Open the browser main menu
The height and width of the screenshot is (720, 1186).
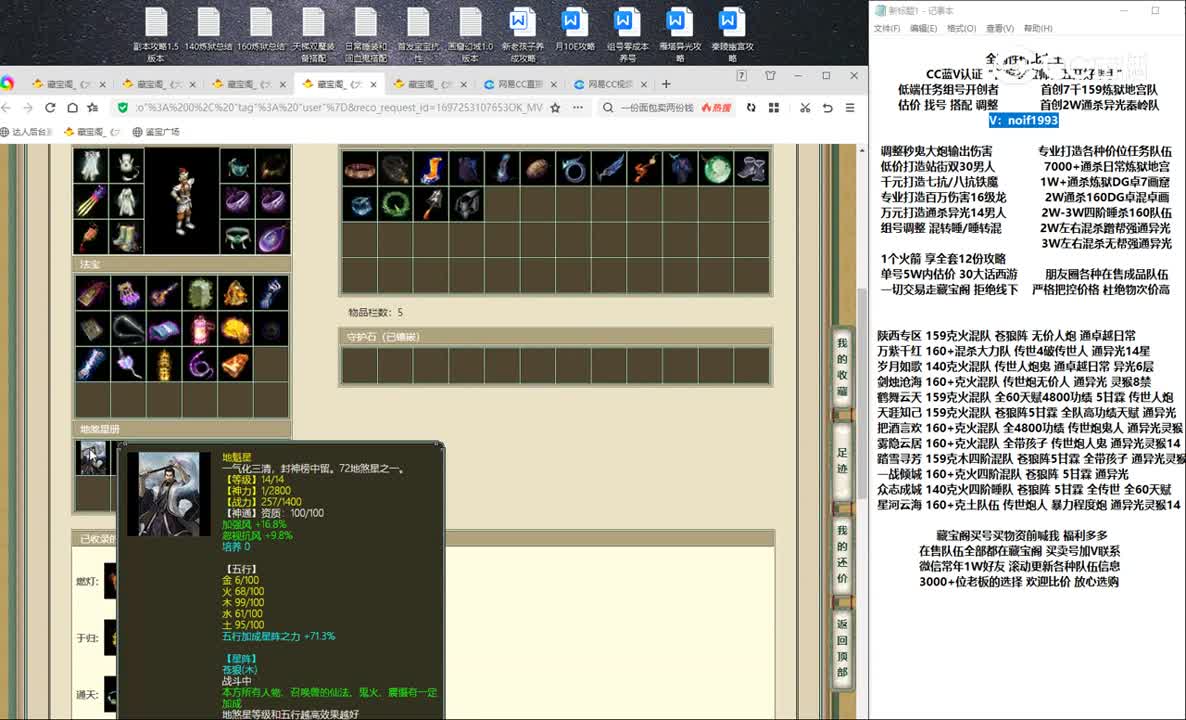850,107
